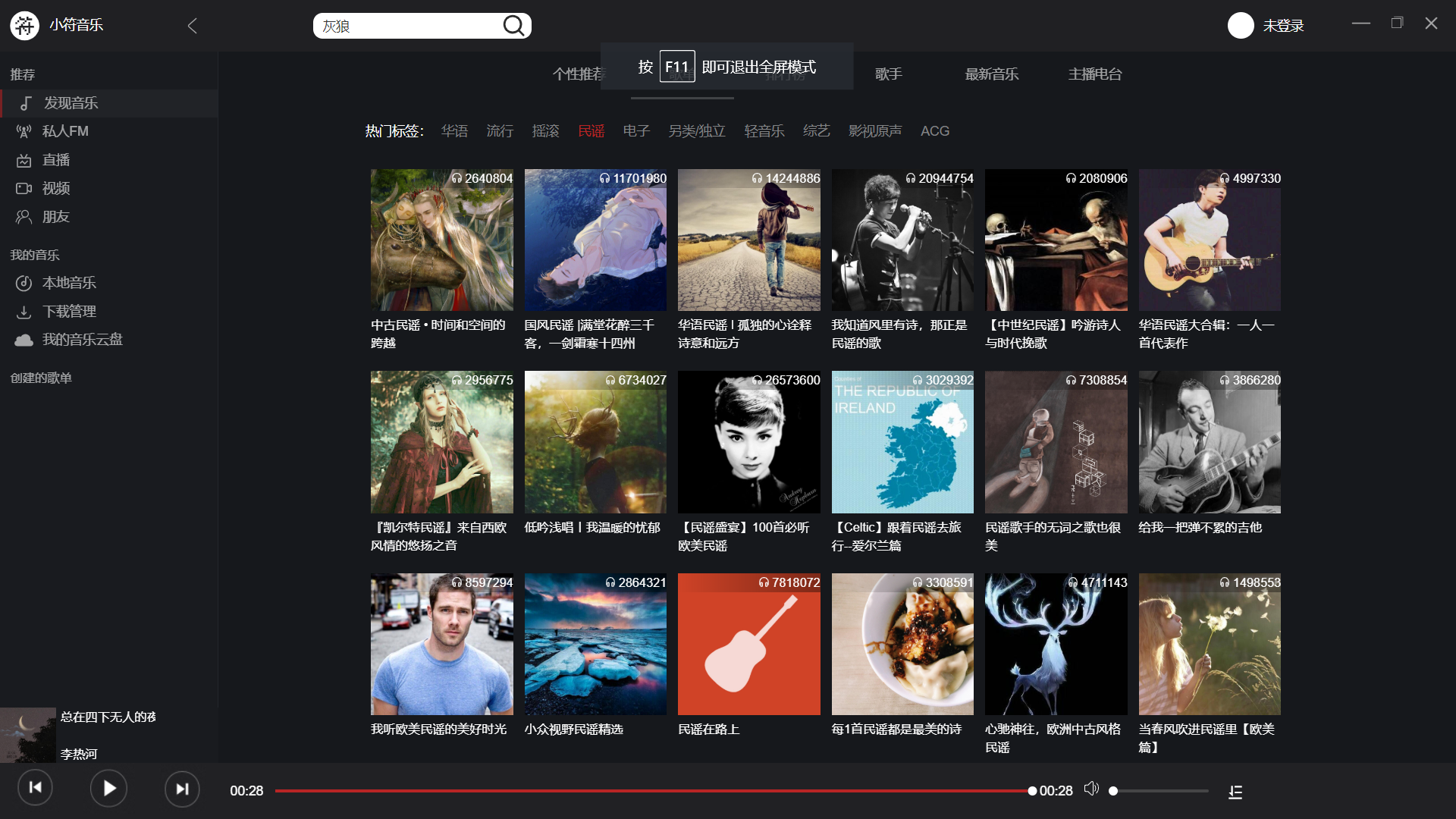Select the 摇滚 tag
This screenshot has height=819, width=1456.
pos(545,131)
